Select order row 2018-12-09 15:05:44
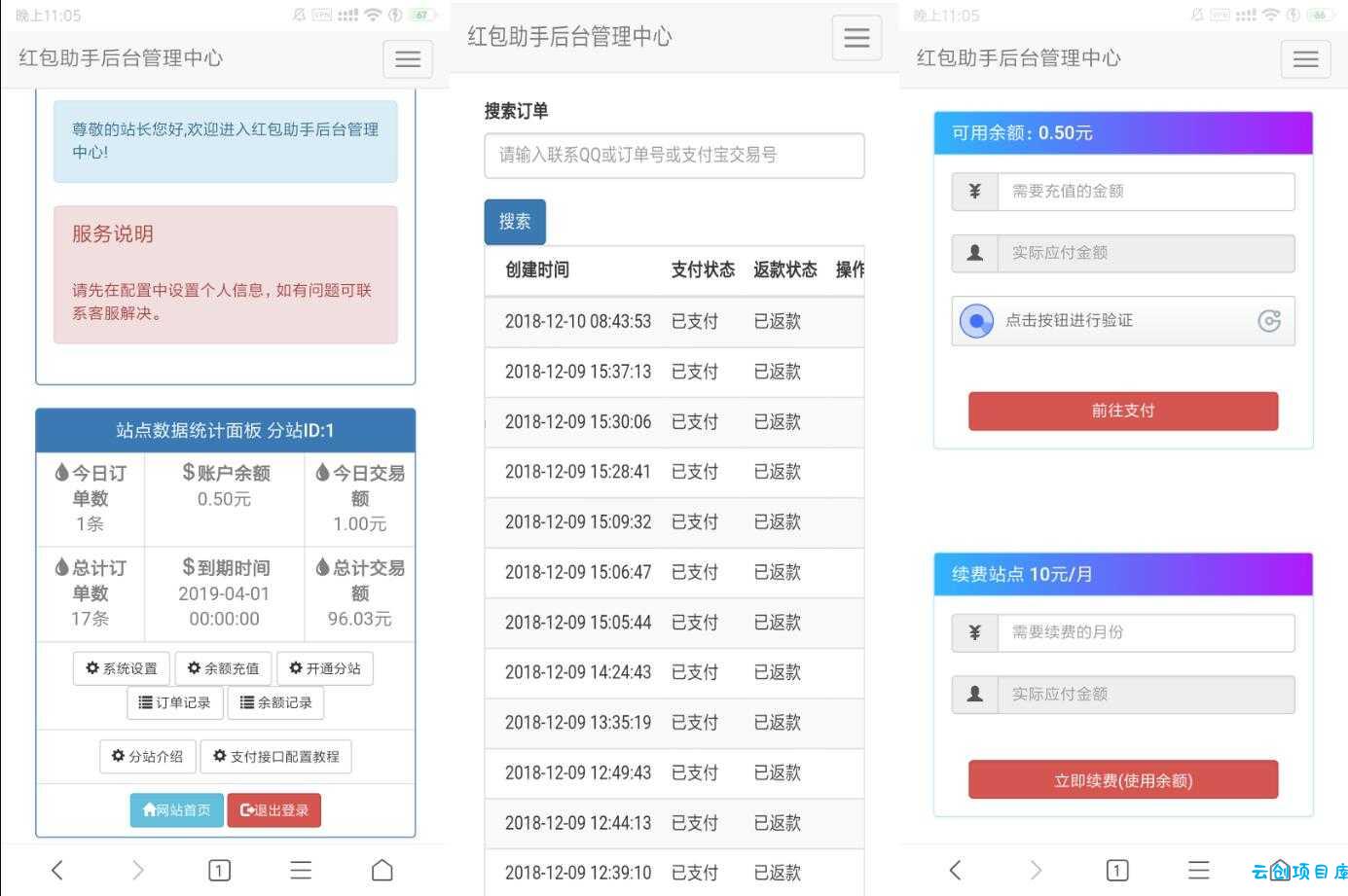This screenshot has width=1348, height=896. pyautogui.click(x=674, y=623)
